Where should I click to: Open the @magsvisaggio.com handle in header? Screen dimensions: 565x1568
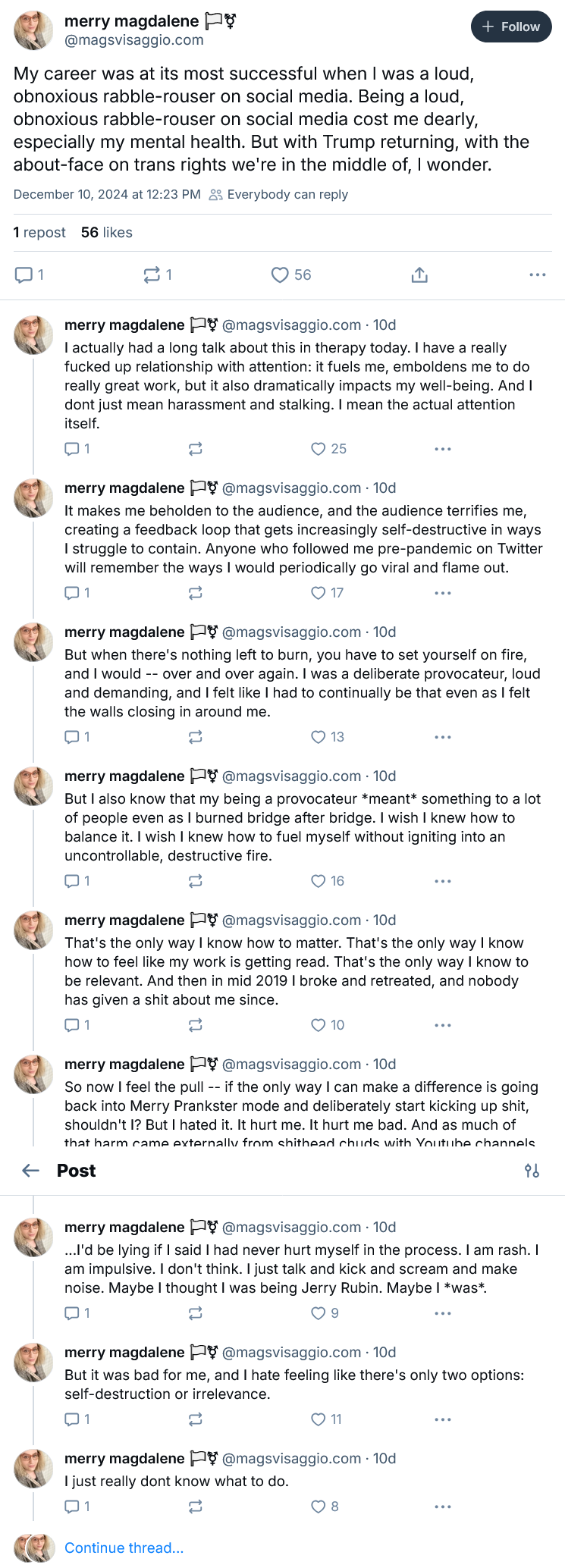pos(134,40)
